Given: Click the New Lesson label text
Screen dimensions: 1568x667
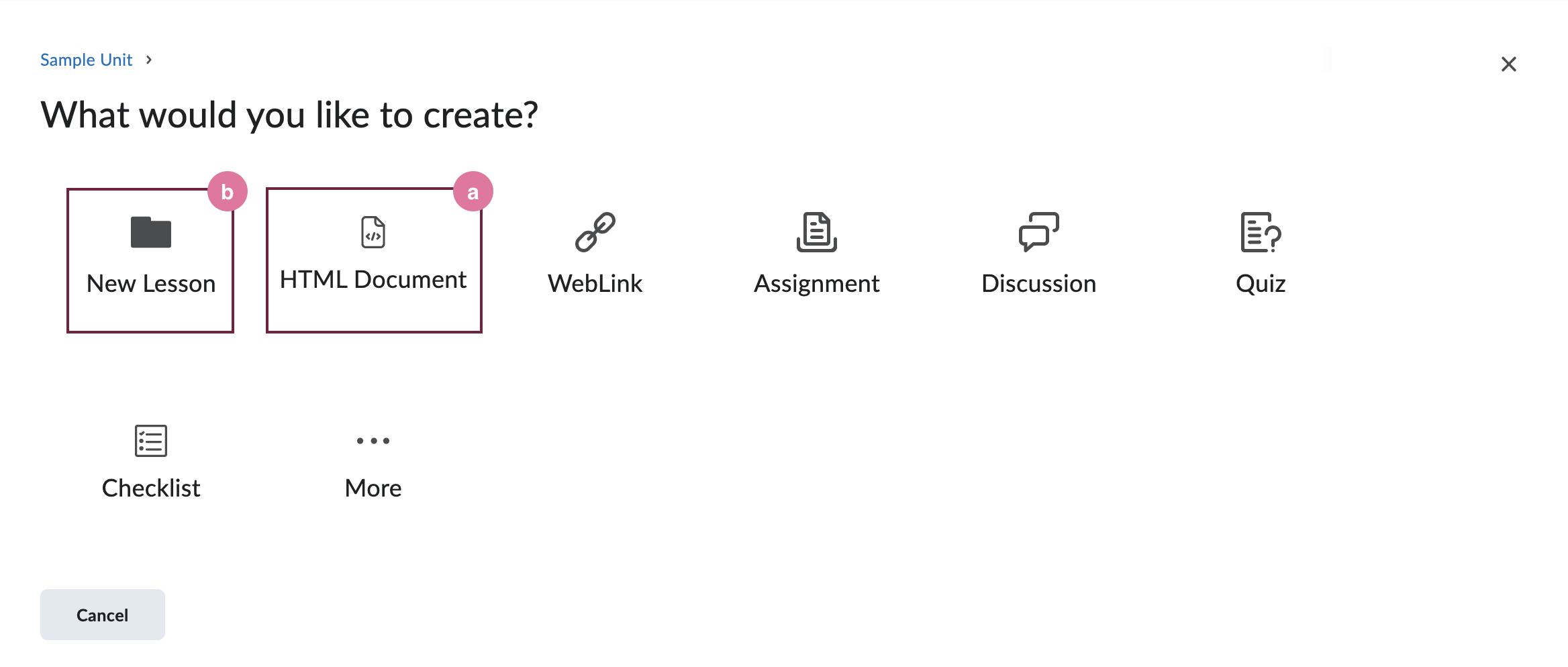Looking at the screenshot, I should [150, 283].
